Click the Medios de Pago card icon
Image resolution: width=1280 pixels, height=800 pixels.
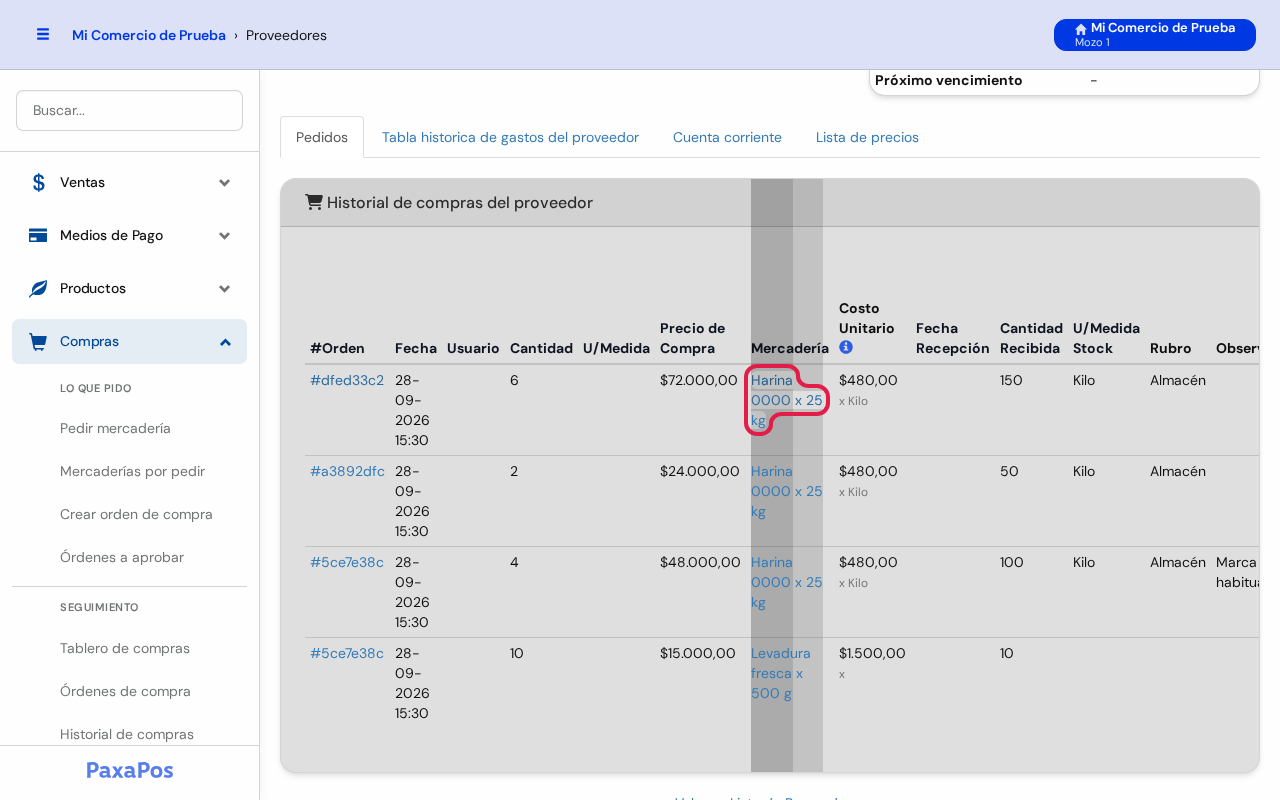38,235
